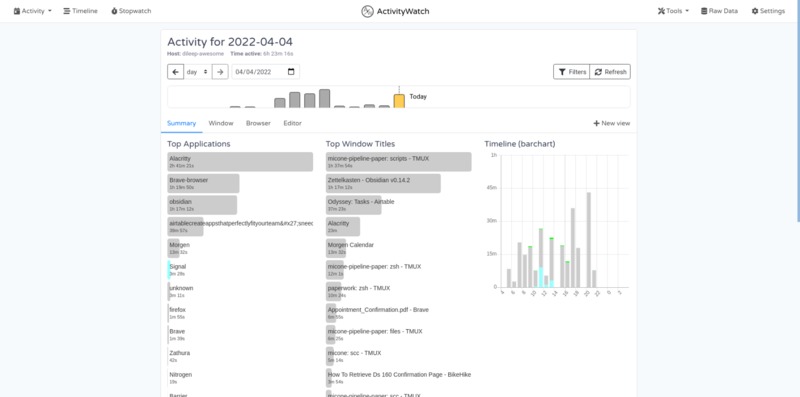Switch to the Editor tab
Screen dimensions: 800x397
click(292, 123)
